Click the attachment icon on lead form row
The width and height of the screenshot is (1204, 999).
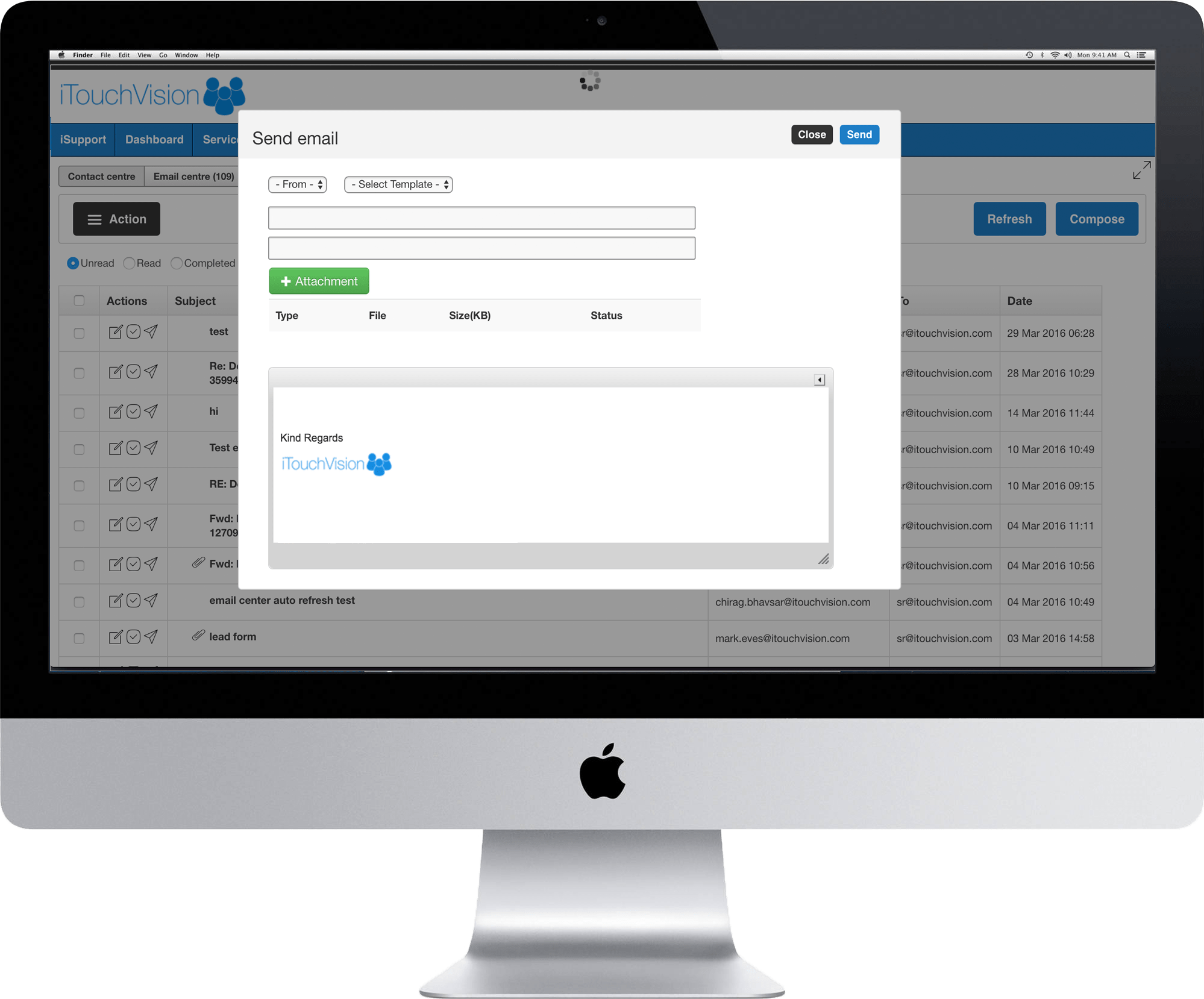tap(196, 636)
